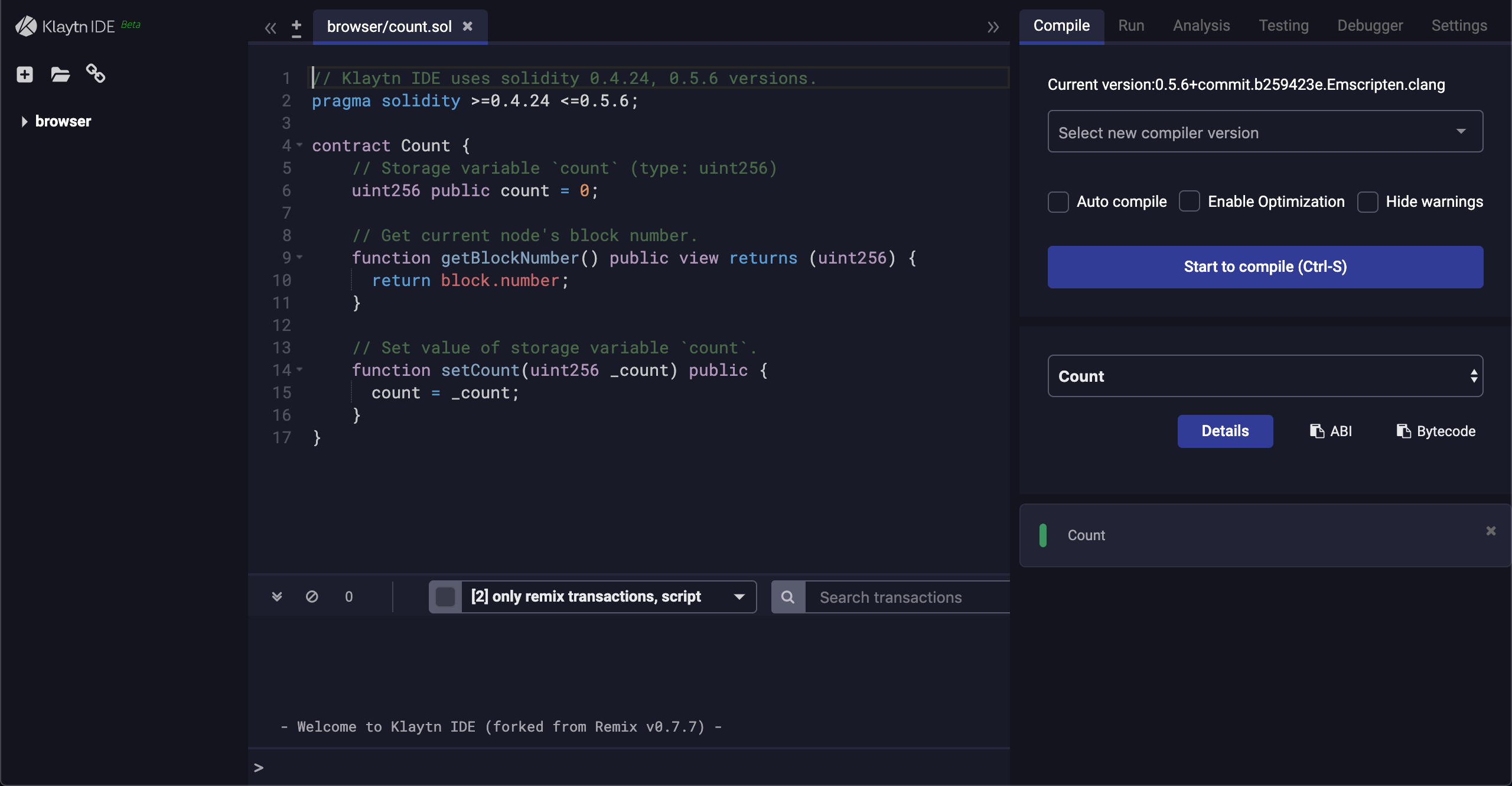Screen dimensions: 1512x786
Task: Copy Bytecode to clipboard
Action: tap(1436, 431)
